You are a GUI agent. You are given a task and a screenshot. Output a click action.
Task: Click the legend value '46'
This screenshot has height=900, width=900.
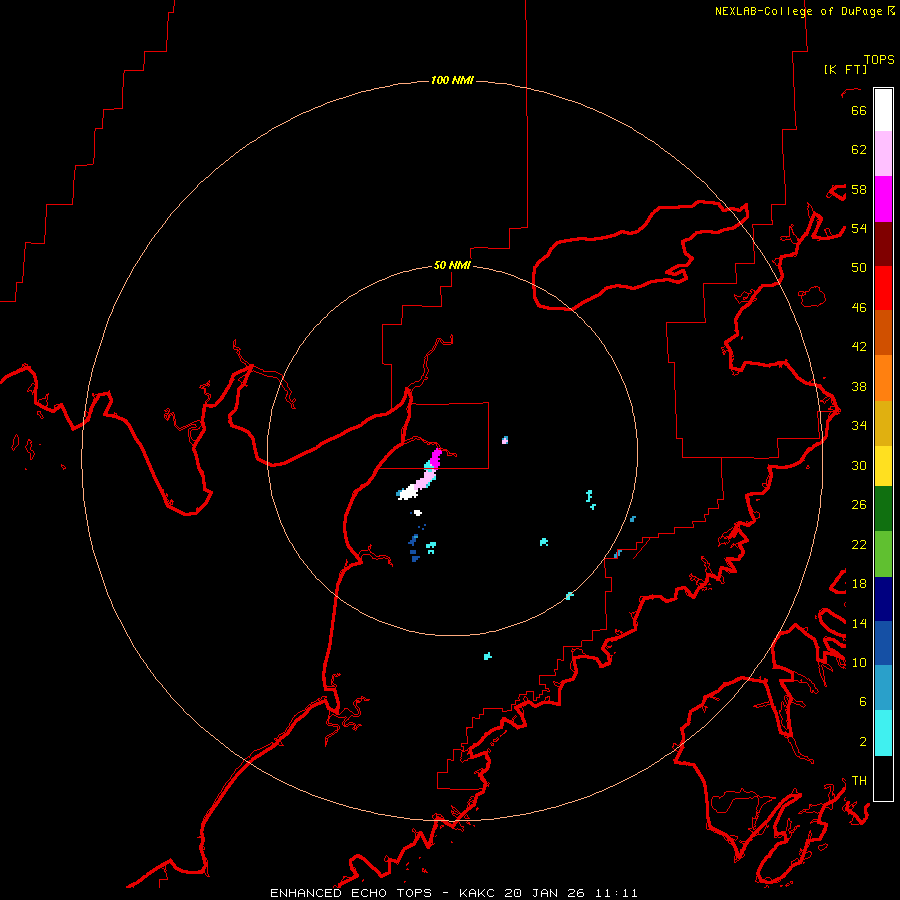[859, 308]
